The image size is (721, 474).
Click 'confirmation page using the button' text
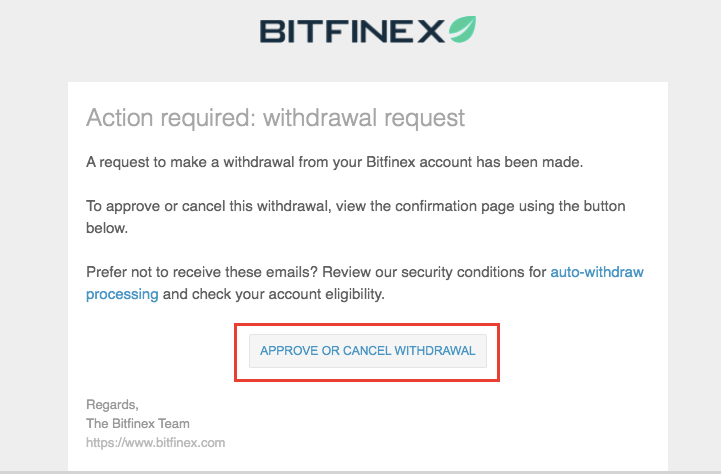pyautogui.click(x=510, y=206)
